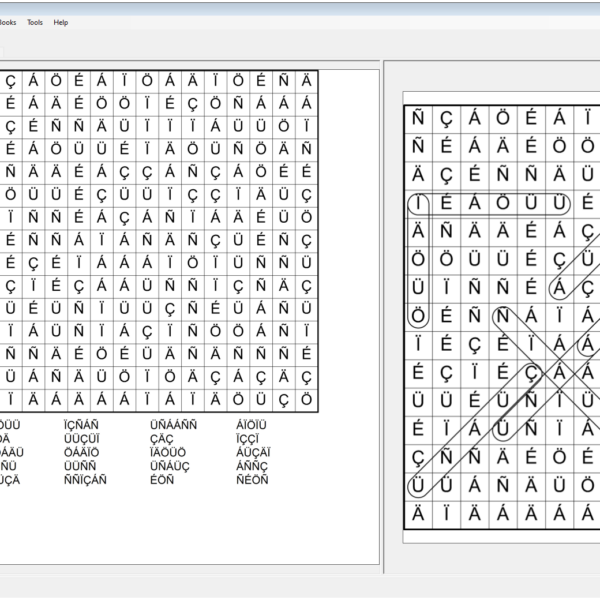Viewport: 600px width, 600px height.
Task: Open the Help menu
Action: 61,22
